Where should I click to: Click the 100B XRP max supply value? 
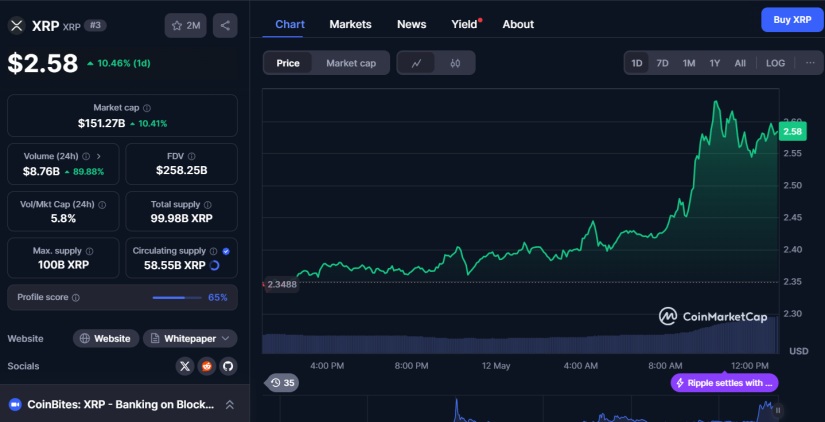pyautogui.click(x=63, y=265)
